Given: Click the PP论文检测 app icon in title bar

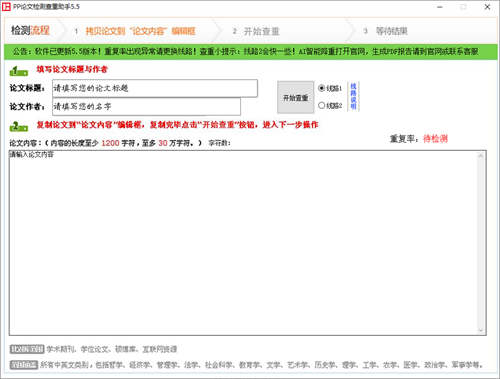Looking at the screenshot, I should pos(6,7).
